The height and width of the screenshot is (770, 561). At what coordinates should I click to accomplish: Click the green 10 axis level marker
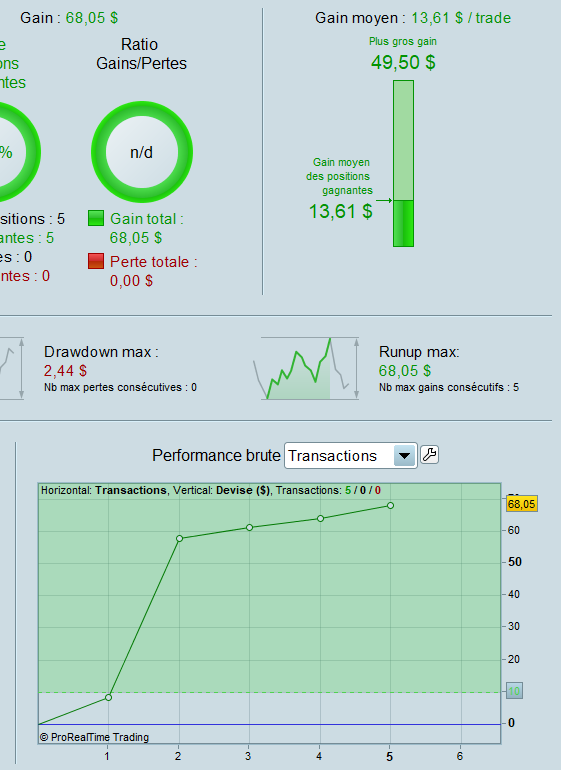(514, 691)
